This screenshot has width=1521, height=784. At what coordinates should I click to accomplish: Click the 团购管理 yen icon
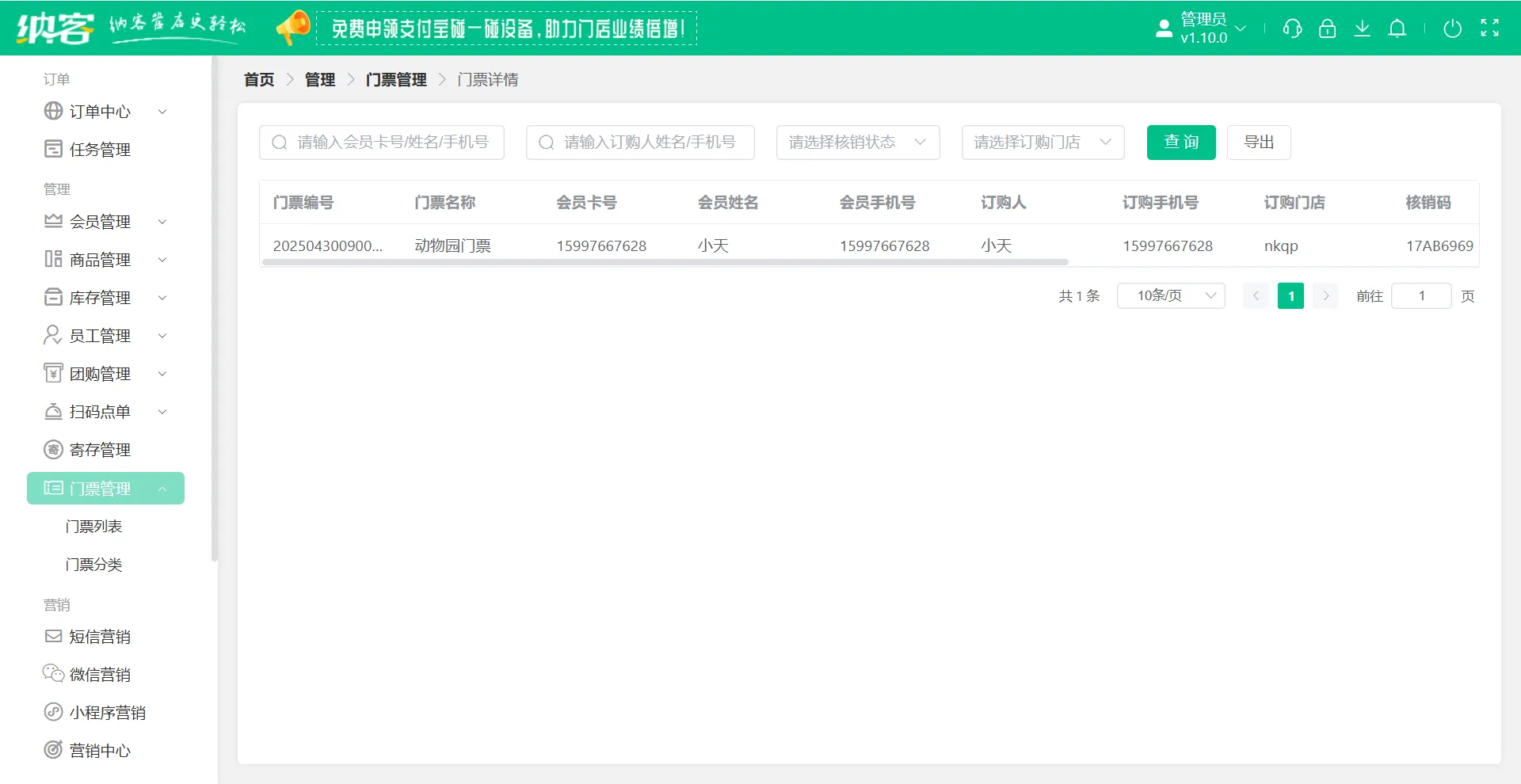click(53, 373)
